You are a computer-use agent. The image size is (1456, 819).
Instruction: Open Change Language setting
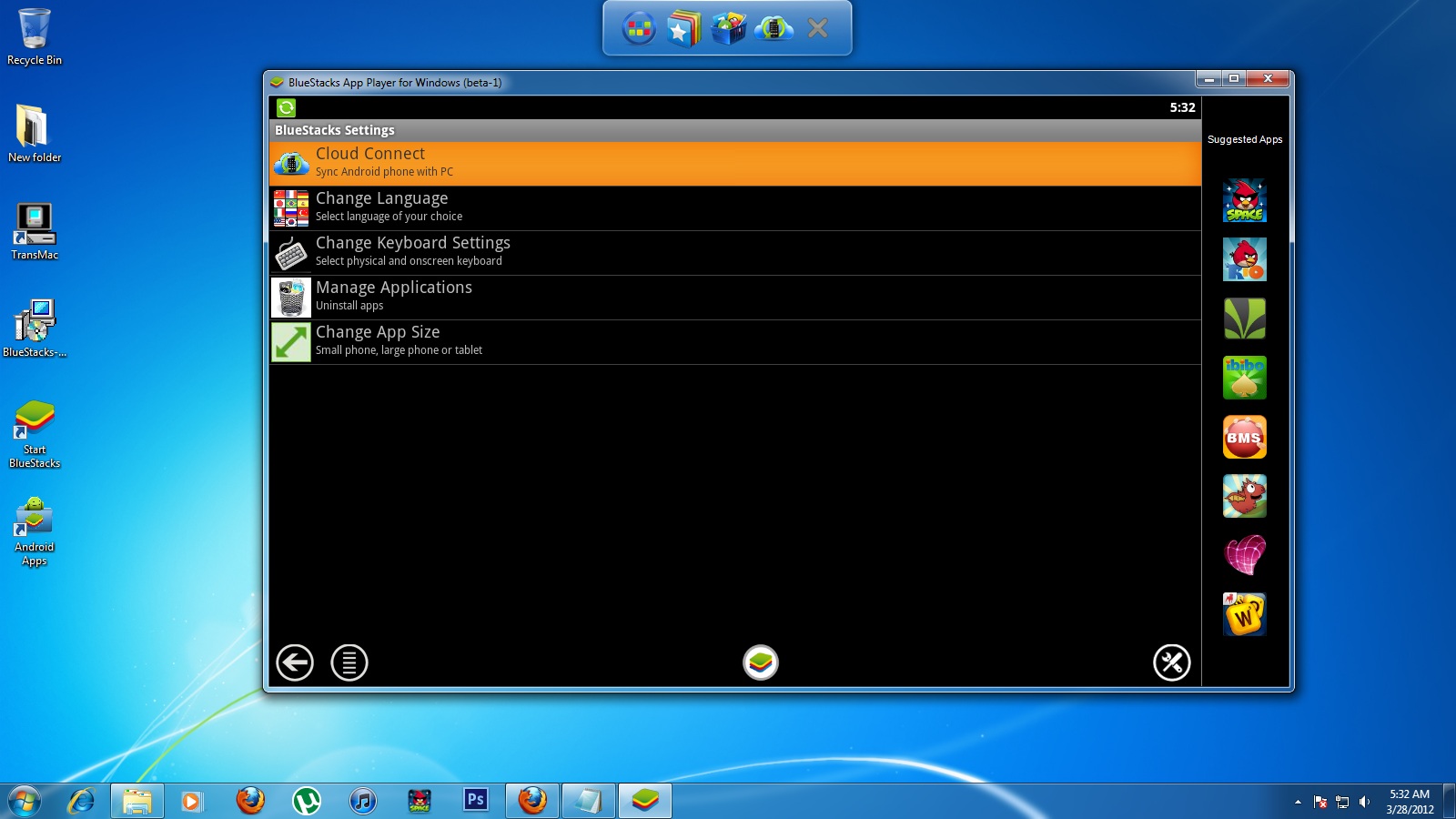(x=735, y=208)
